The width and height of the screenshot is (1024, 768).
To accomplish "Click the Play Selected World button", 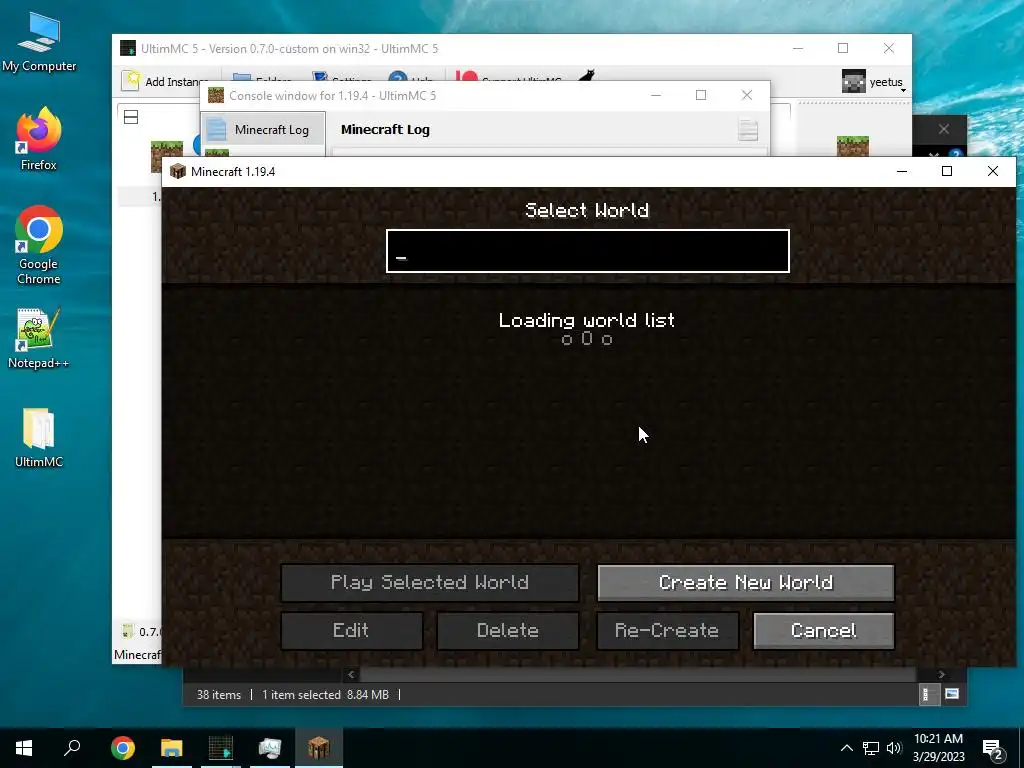I will 430,583.
